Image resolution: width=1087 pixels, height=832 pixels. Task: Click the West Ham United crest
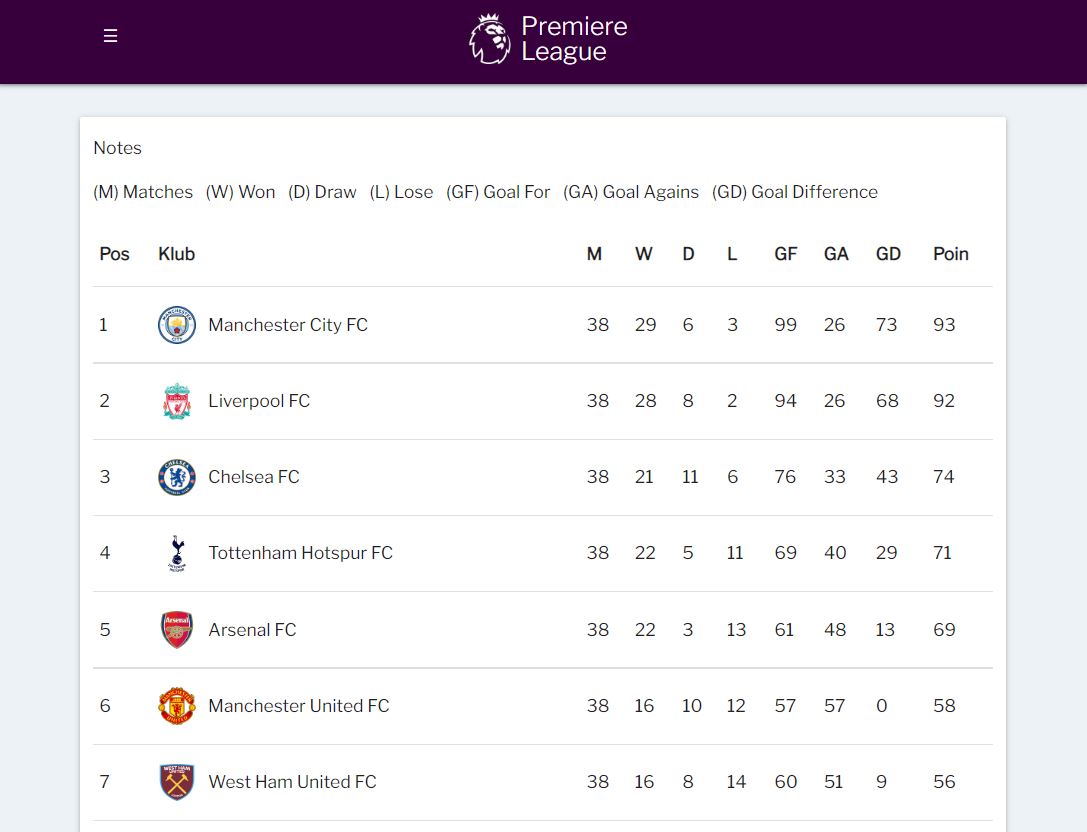pos(176,781)
